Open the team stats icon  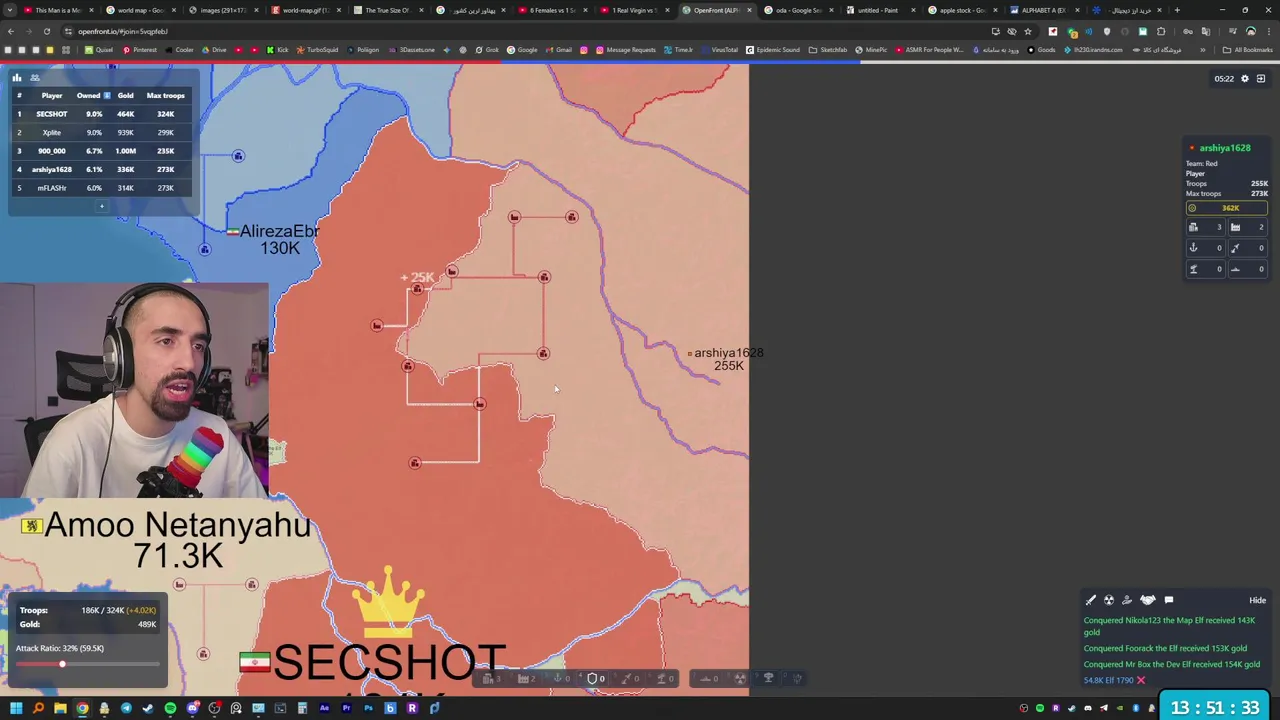[x=35, y=77]
